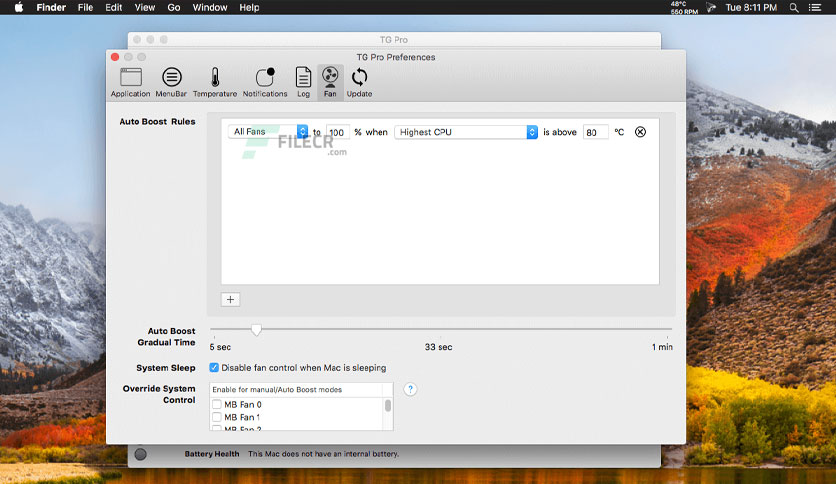Image resolution: width=836 pixels, height=484 pixels.
Task: Open the View menu
Action: (144, 7)
